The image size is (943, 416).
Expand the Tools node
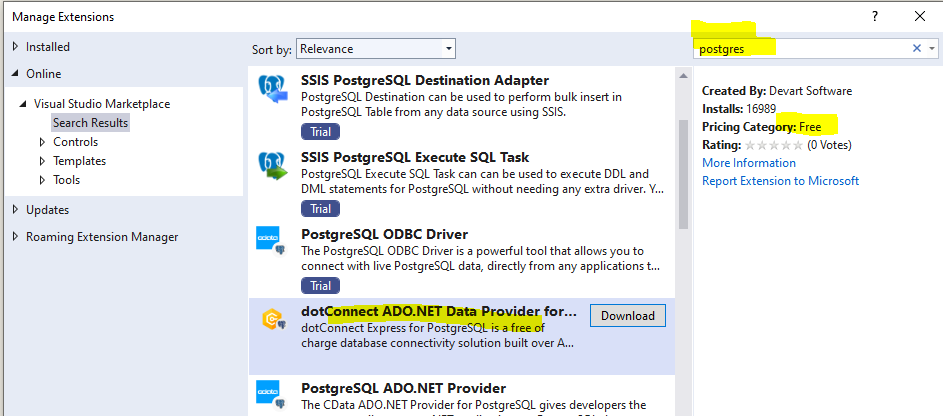pos(43,180)
